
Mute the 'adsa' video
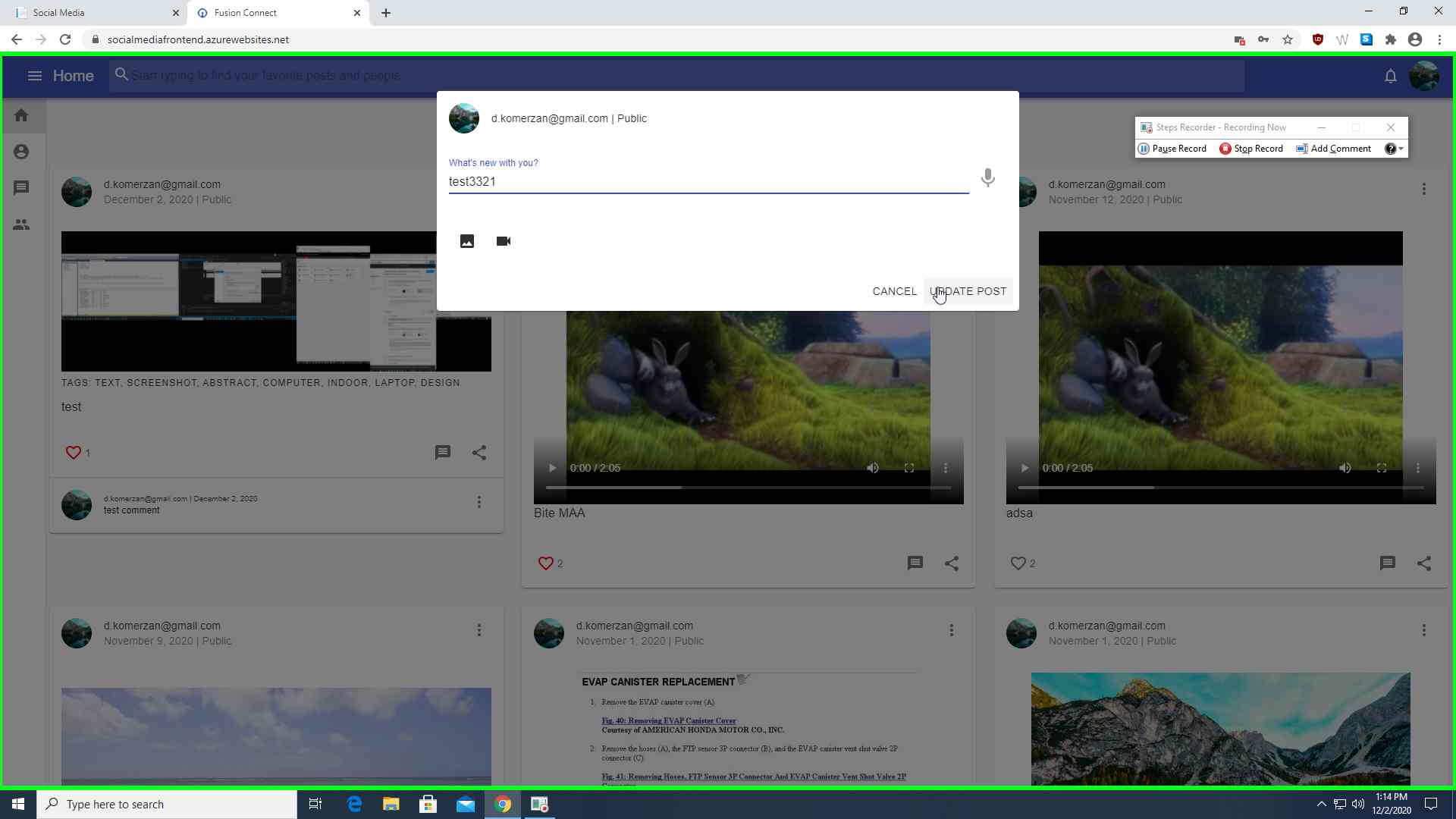click(x=1345, y=468)
